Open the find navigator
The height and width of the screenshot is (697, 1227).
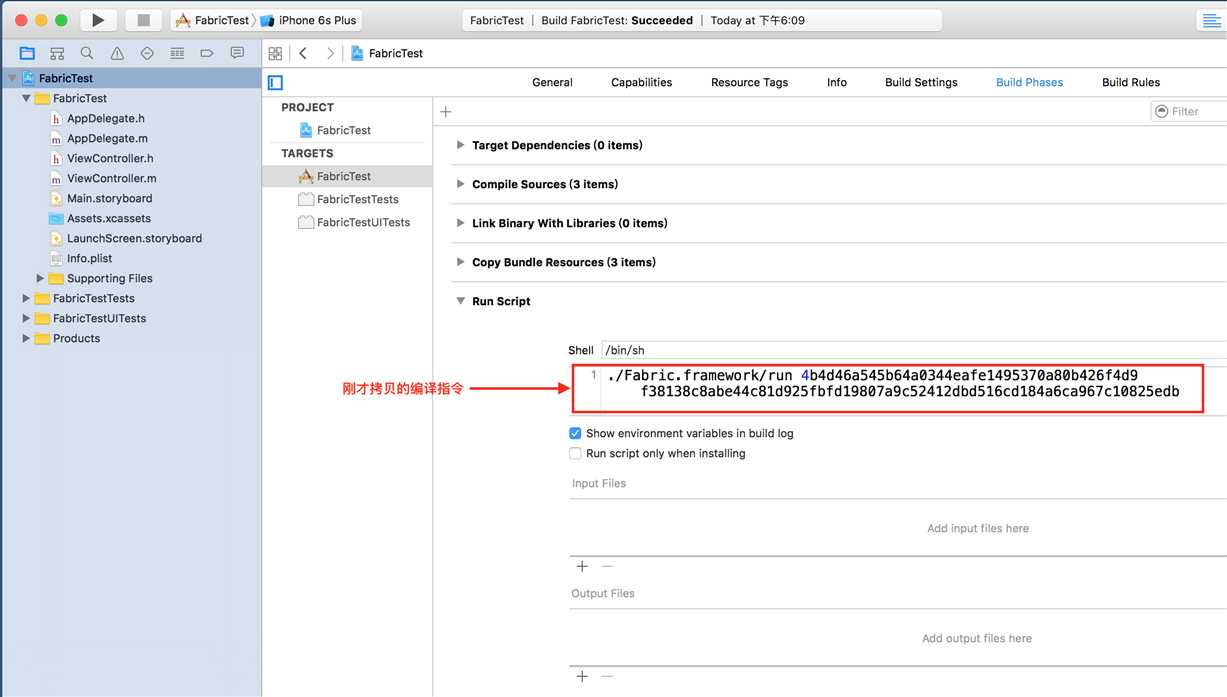pyautogui.click(x=87, y=53)
